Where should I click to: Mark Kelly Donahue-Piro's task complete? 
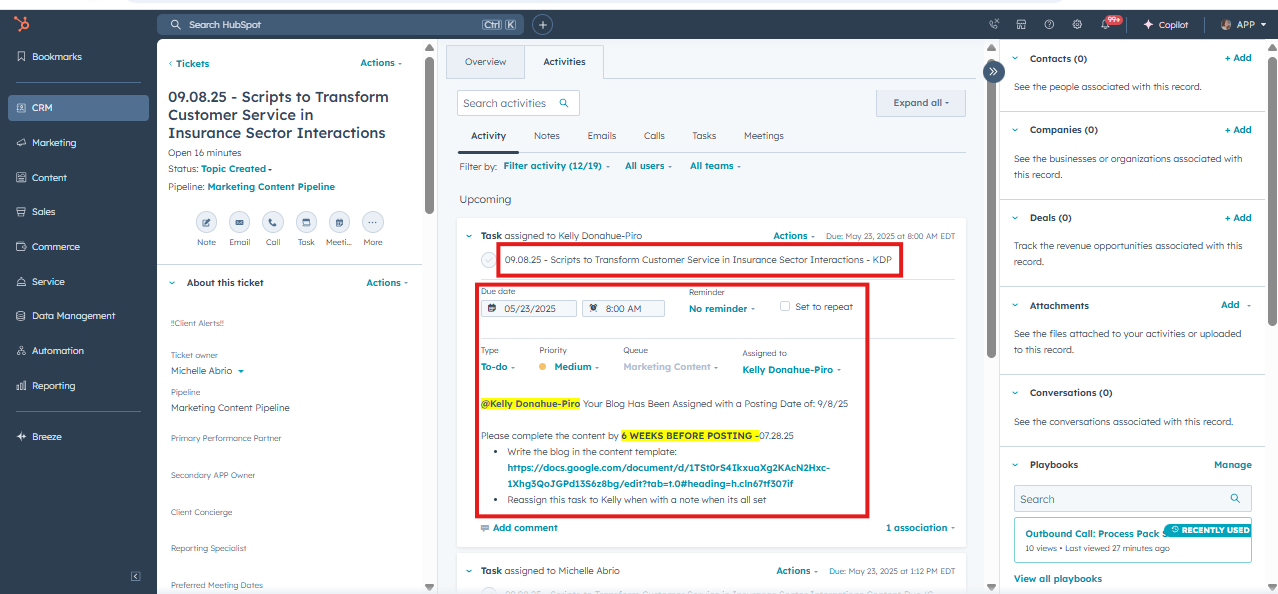(488, 260)
